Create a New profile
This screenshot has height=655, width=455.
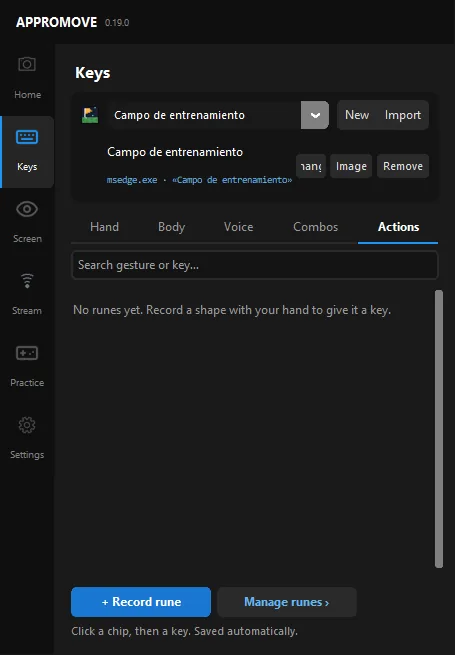(357, 115)
